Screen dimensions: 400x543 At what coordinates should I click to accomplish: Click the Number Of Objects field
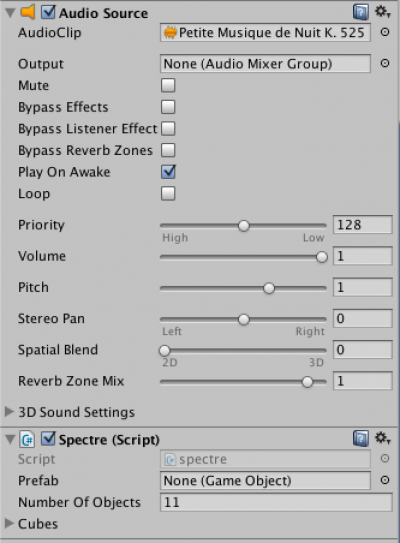(276, 502)
